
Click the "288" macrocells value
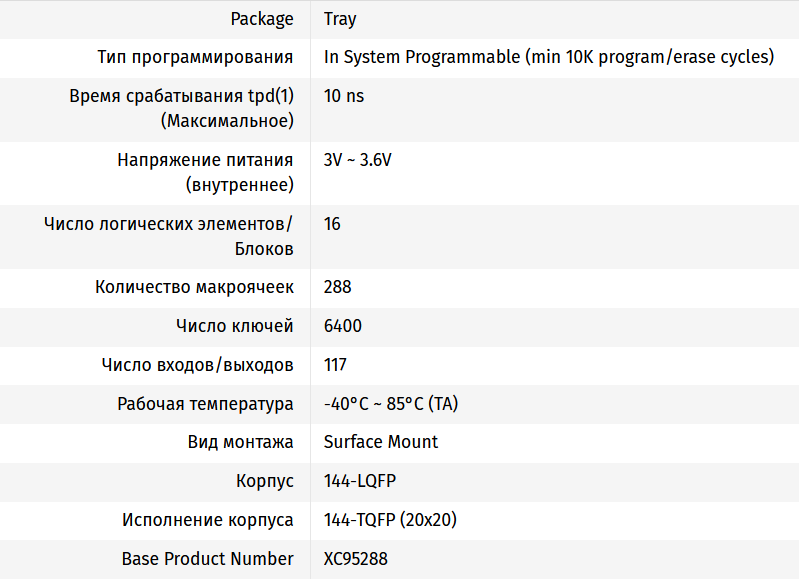click(x=337, y=287)
